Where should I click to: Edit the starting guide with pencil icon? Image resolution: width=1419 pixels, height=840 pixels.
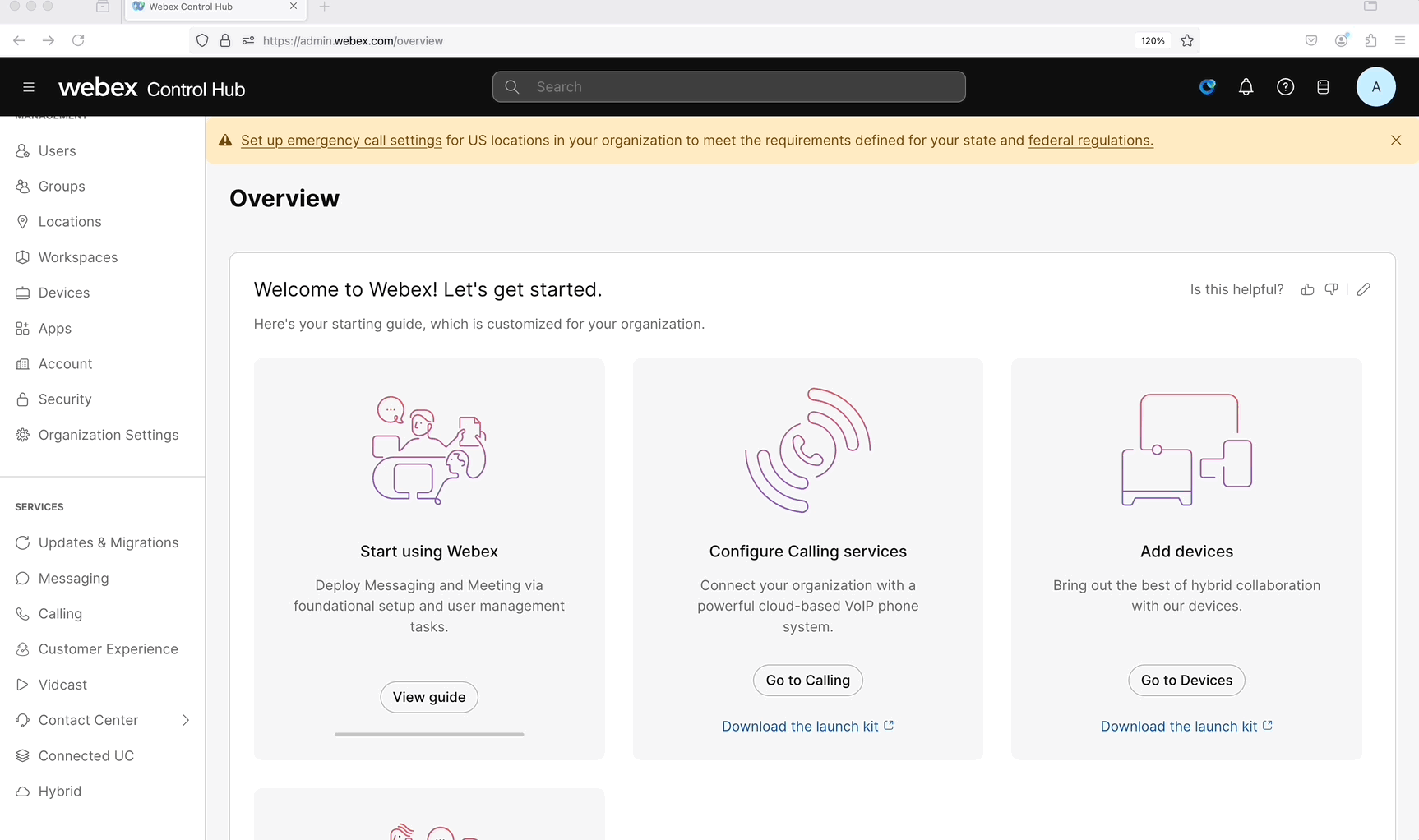coord(1363,289)
